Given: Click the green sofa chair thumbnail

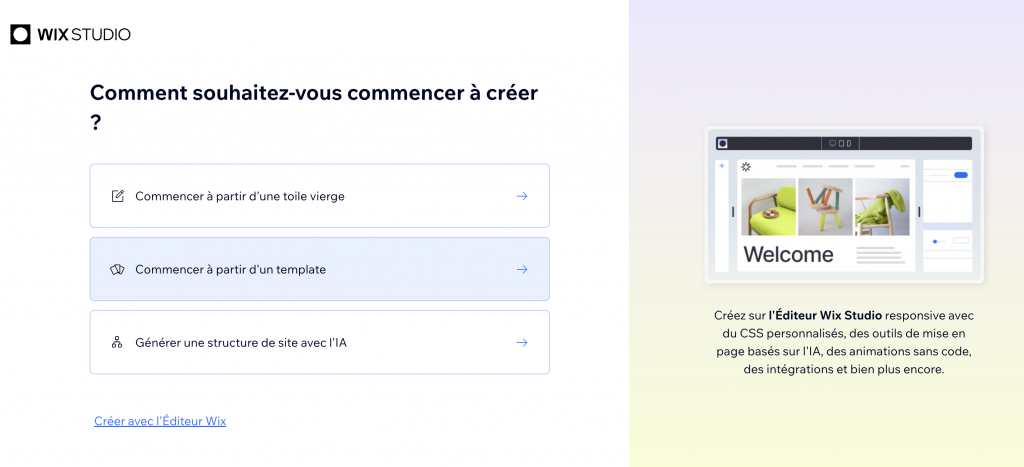Looking at the screenshot, I should point(768,207).
